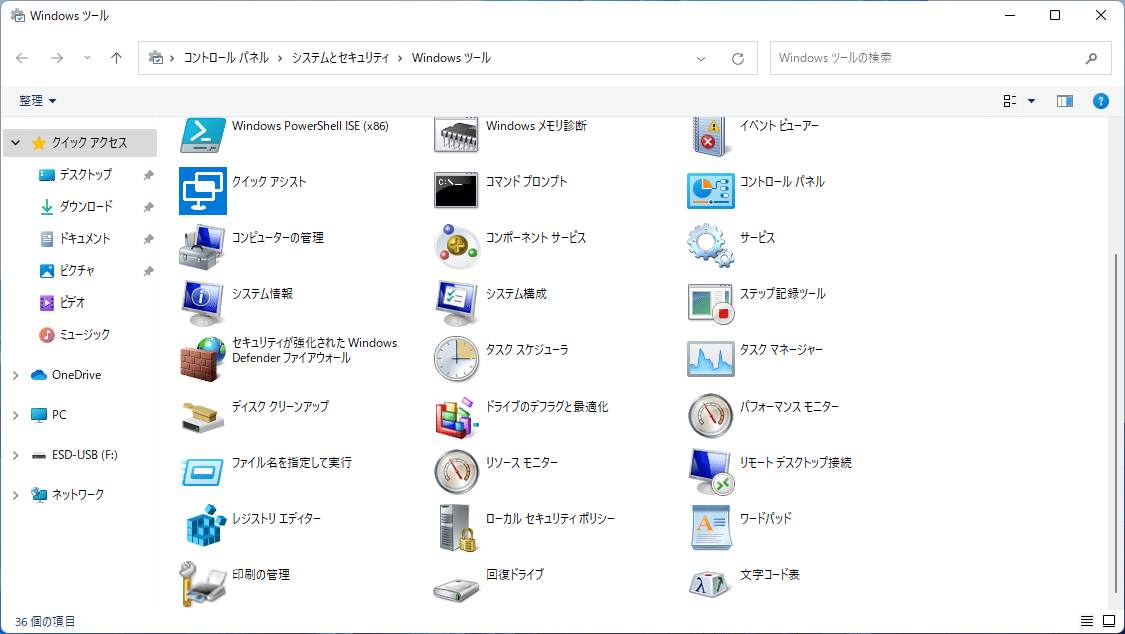
Task: Select the ファイル名を指定して実行 icon
Action: pos(203,472)
